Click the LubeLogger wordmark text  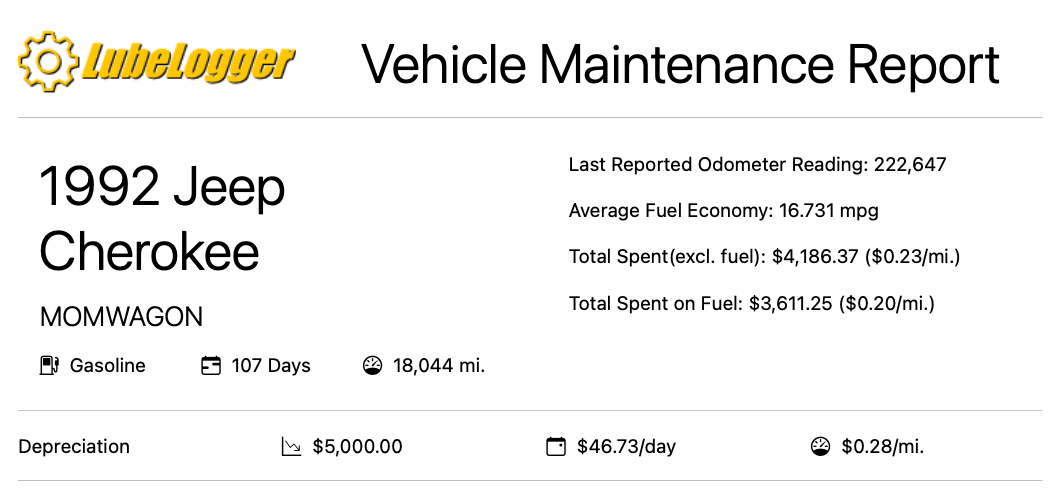coord(188,62)
